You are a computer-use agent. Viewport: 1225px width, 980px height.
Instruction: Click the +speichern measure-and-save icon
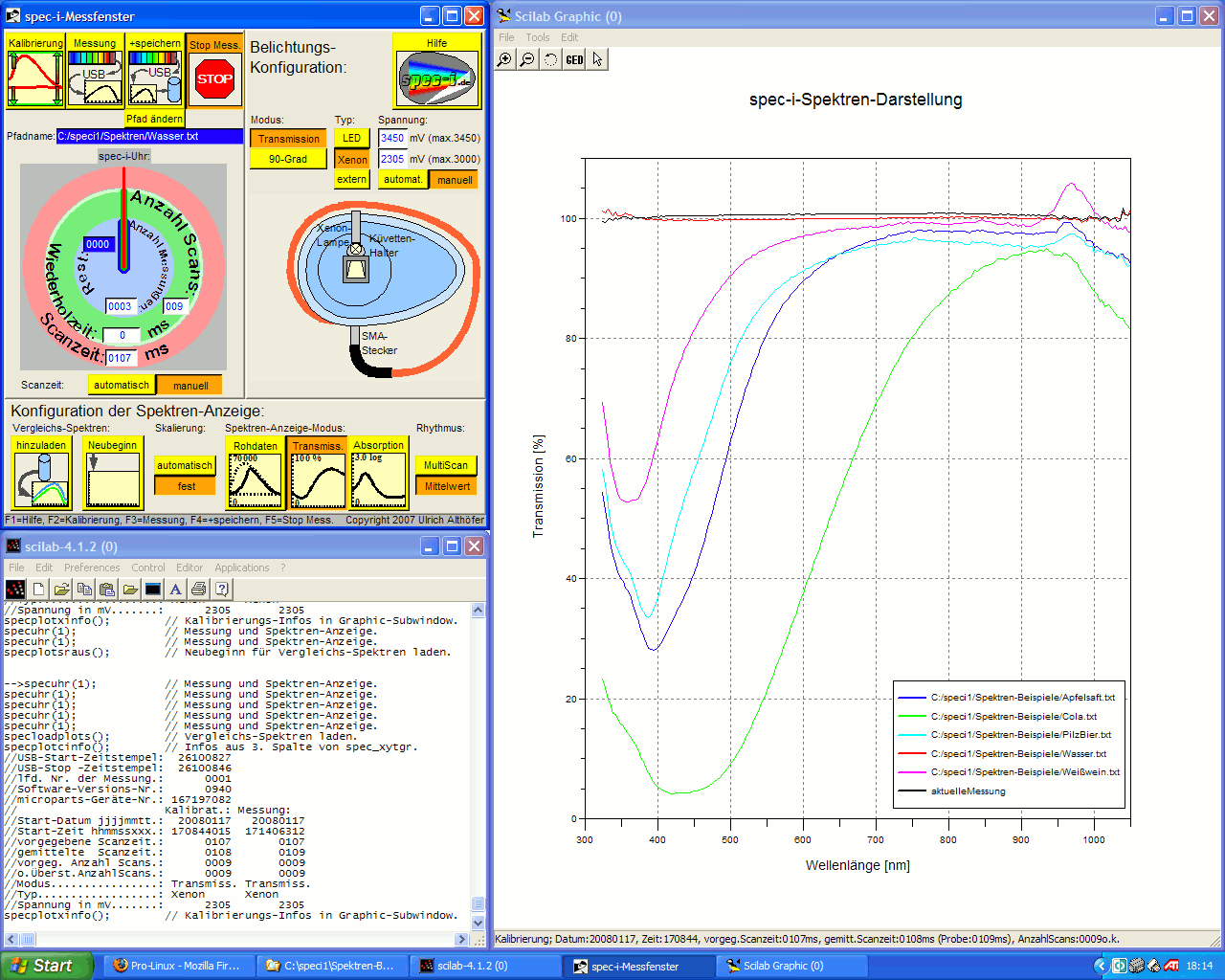(x=155, y=78)
